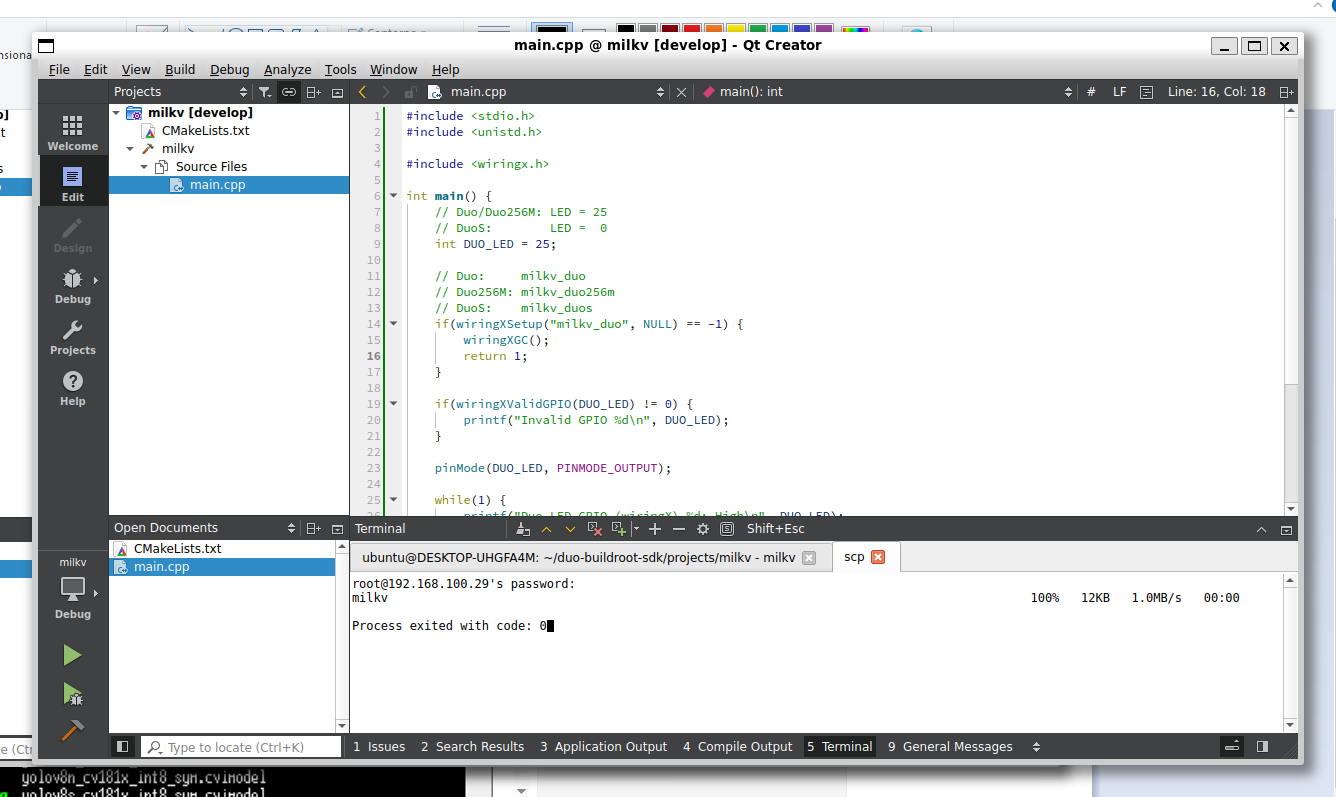
Task: Zoom in terminal with plus icon
Action: [655, 529]
